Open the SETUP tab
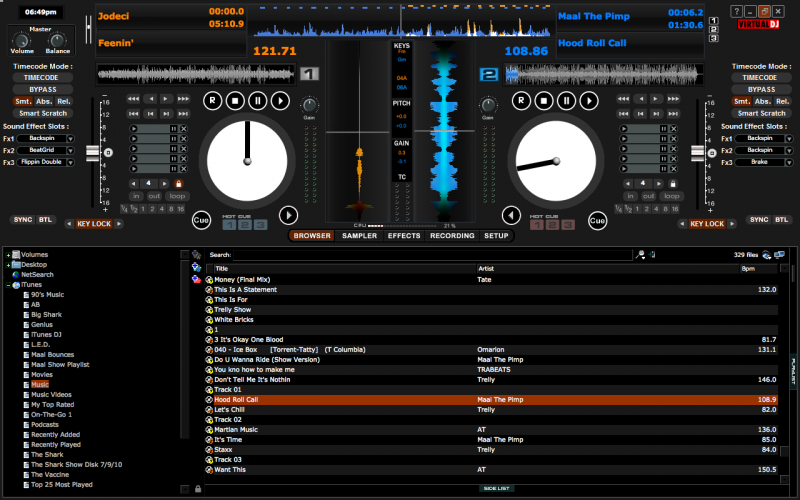Viewport: 800px width, 500px height. tap(496, 236)
